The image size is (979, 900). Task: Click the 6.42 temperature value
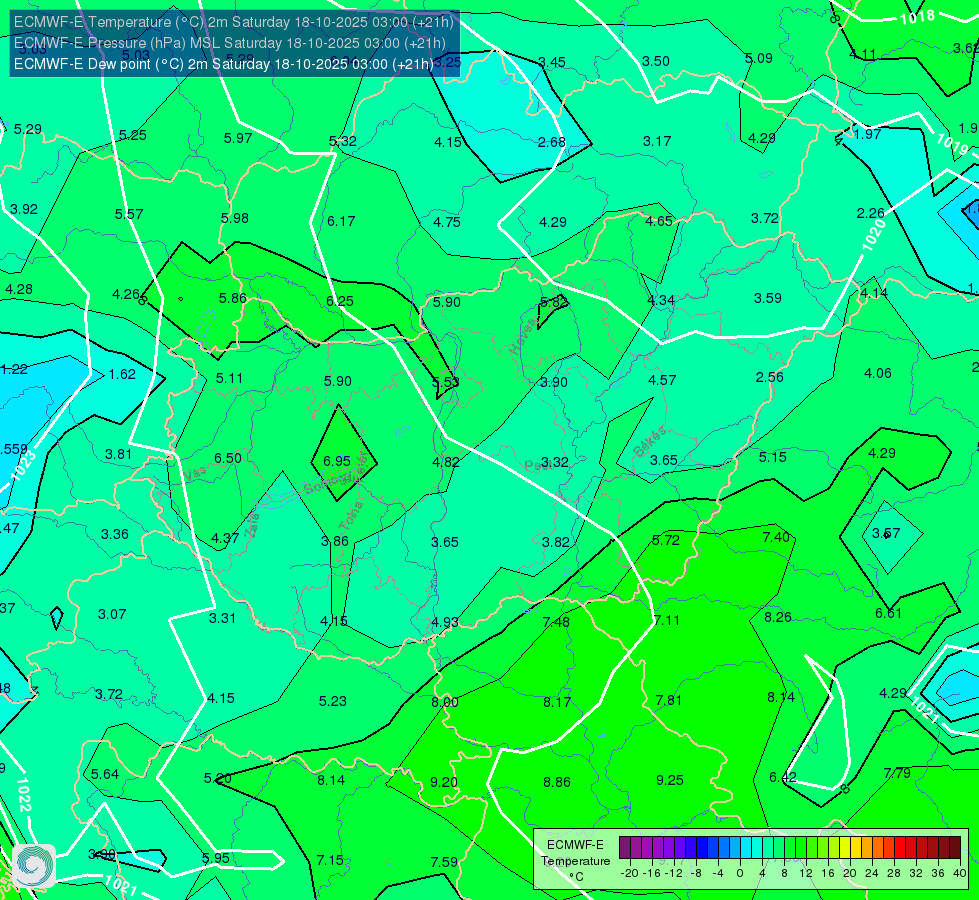782,777
